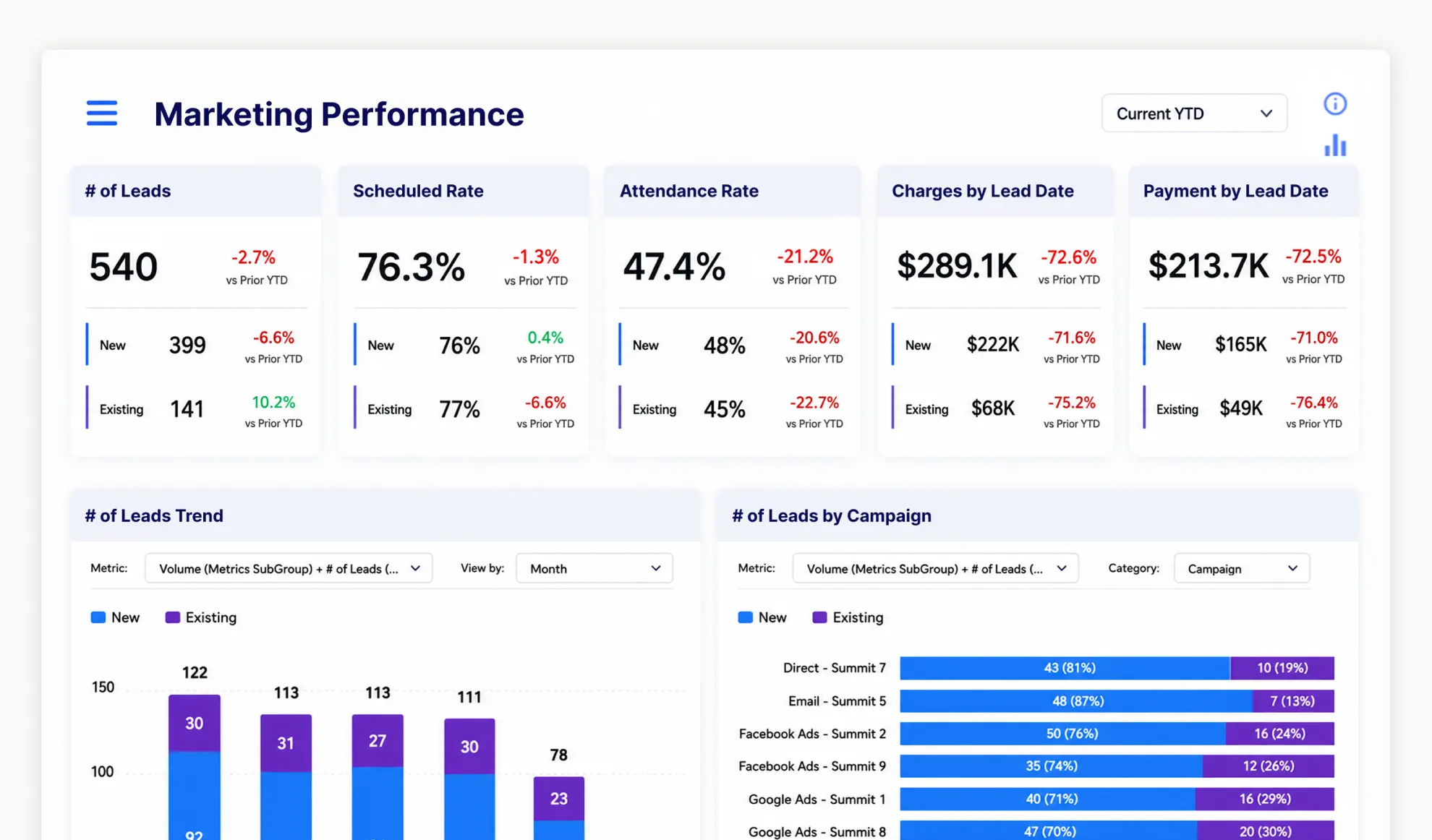Image resolution: width=1432 pixels, height=840 pixels.
Task: Open Metric dropdown in Leads Trend panel
Action: pyautogui.click(x=289, y=568)
